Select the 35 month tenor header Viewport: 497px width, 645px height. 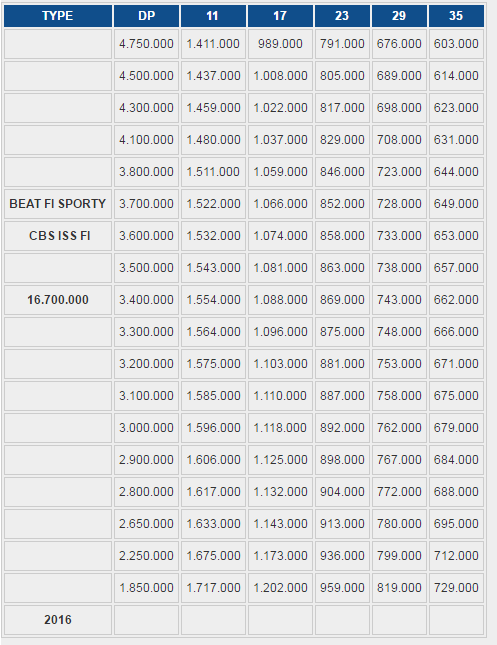click(x=456, y=16)
